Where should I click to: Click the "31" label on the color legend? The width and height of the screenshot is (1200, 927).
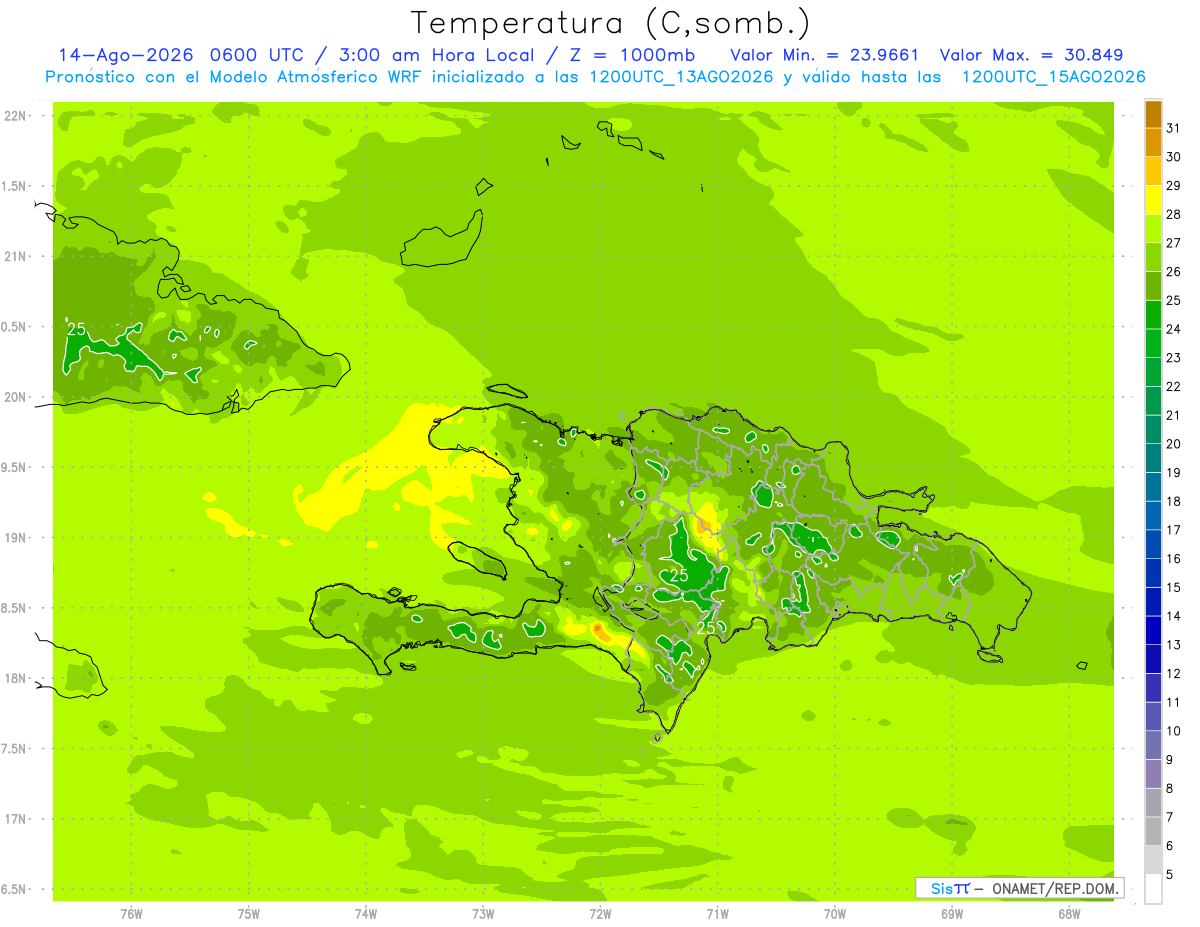1173,128
